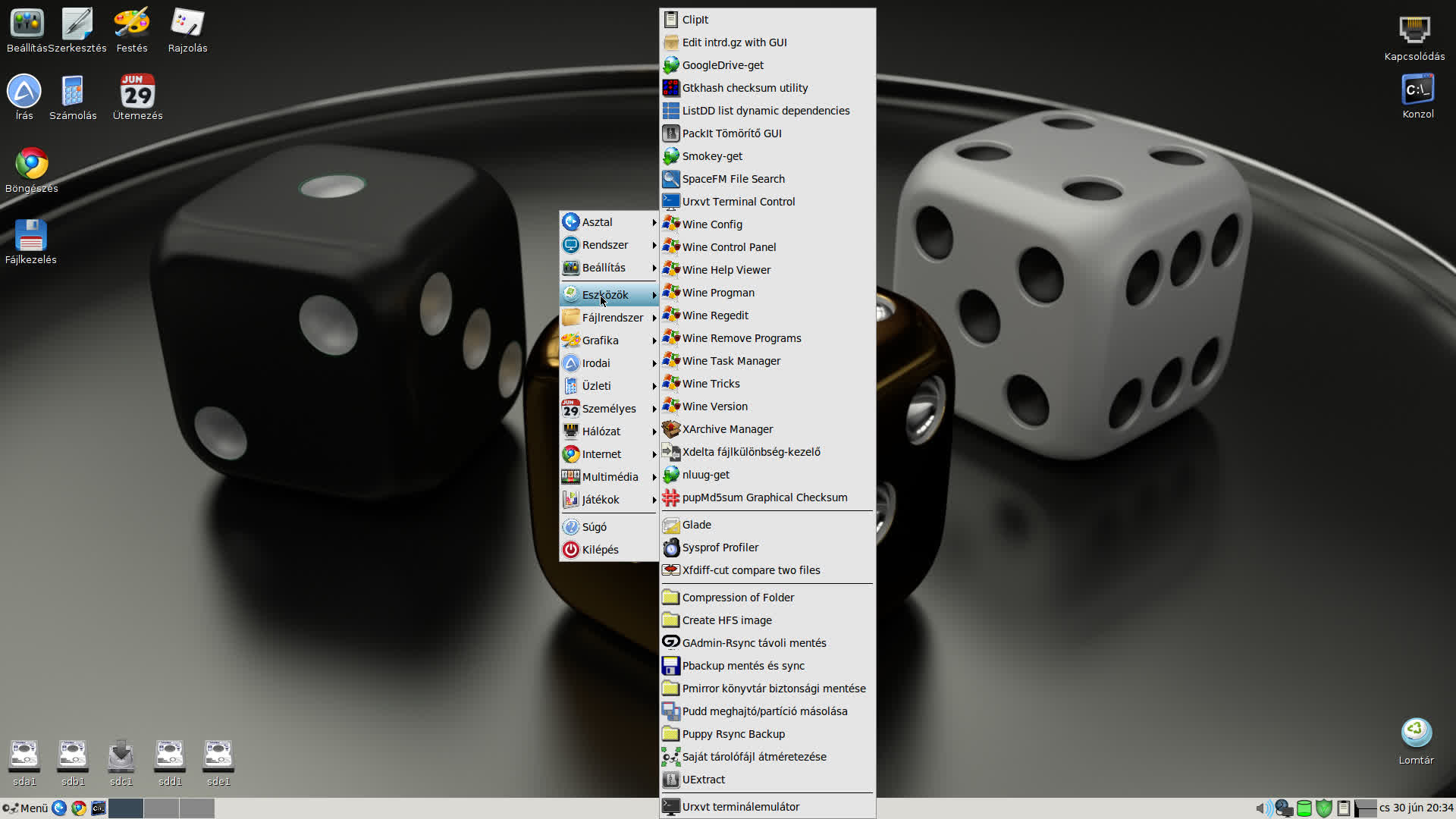The image size is (1456, 819).
Task: Expand the Asztal submenu
Action: click(609, 222)
